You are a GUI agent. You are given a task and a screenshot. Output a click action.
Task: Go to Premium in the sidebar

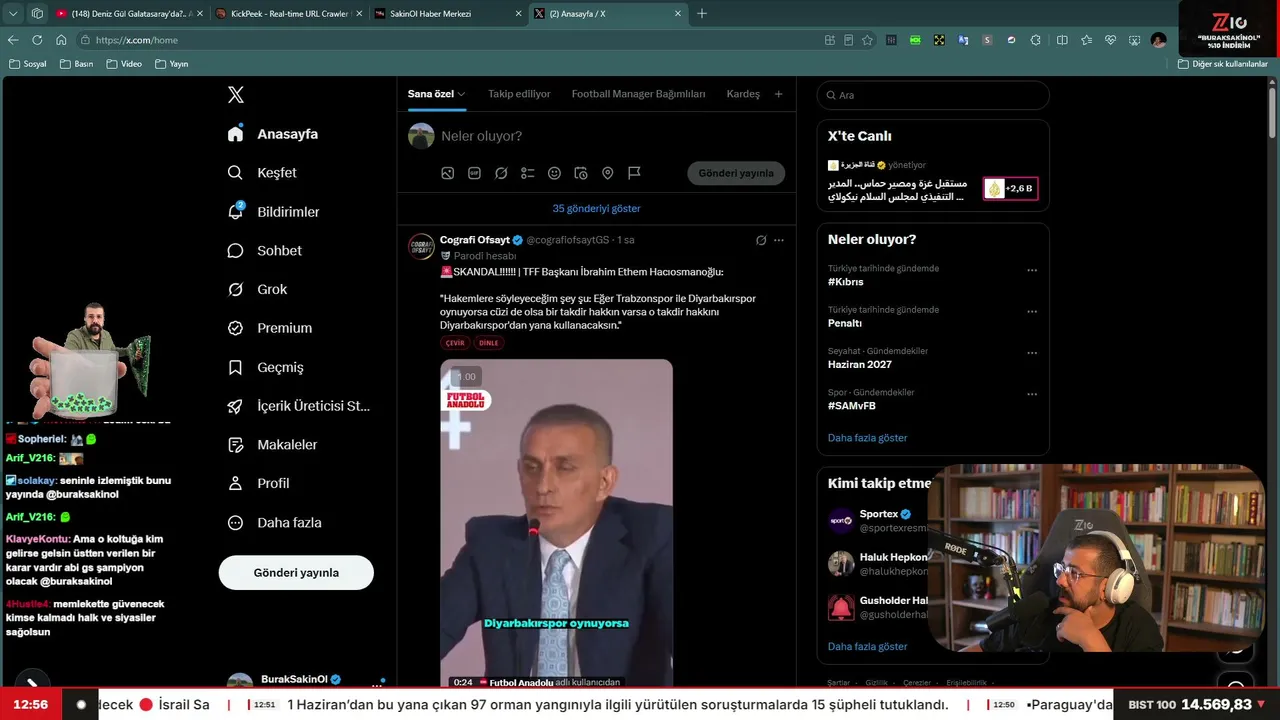[269, 328]
